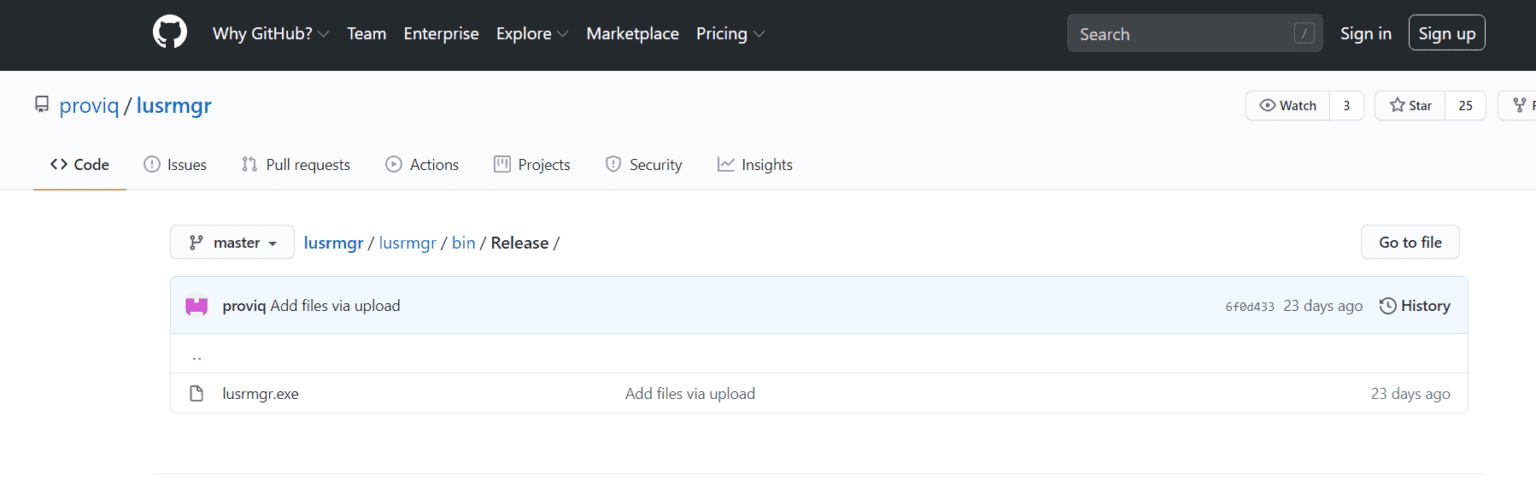Viewport: 1536px width, 481px height.
Task: Open the Pull requests tab
Action: 296,165
